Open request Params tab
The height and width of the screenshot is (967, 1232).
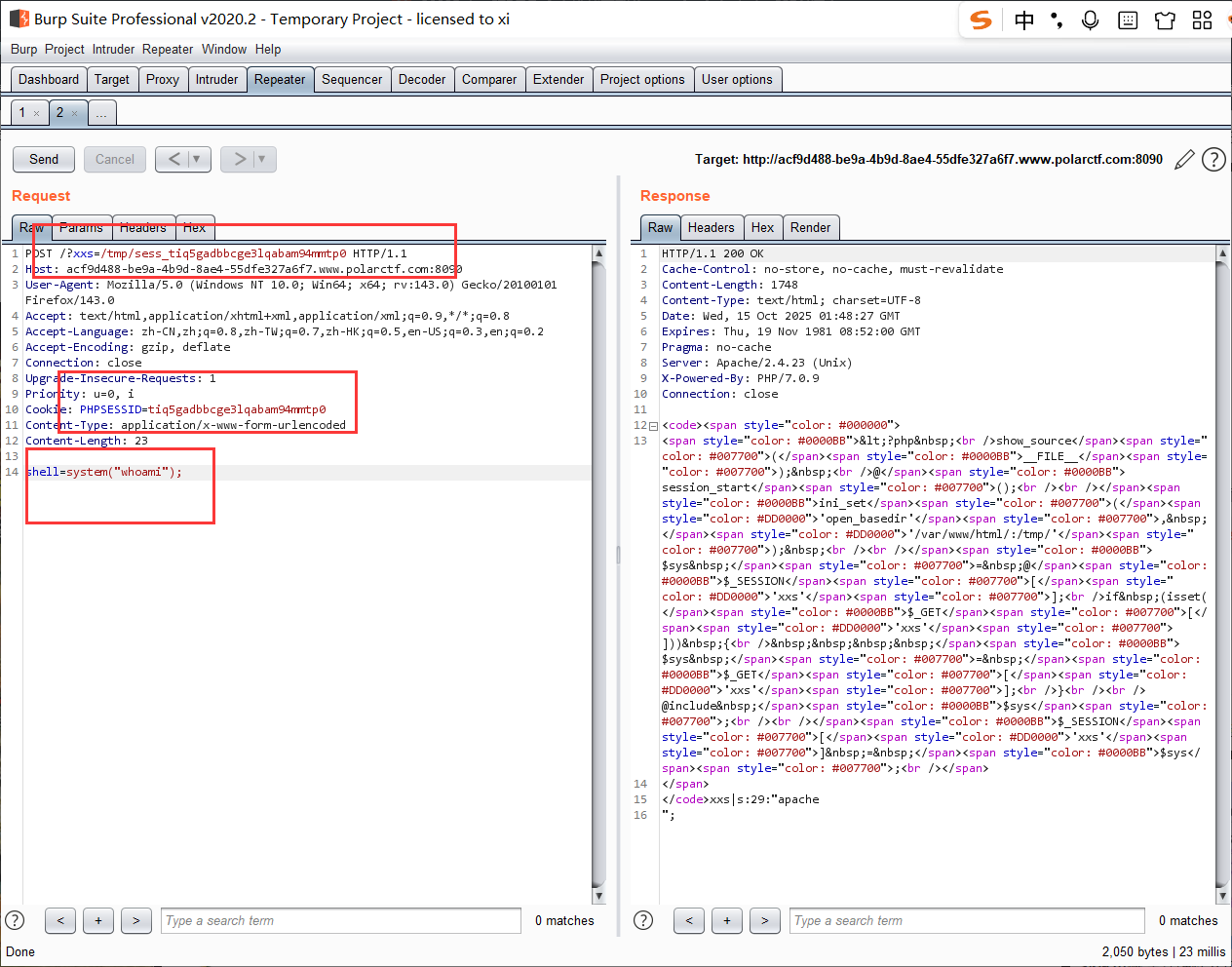(81, 227)
